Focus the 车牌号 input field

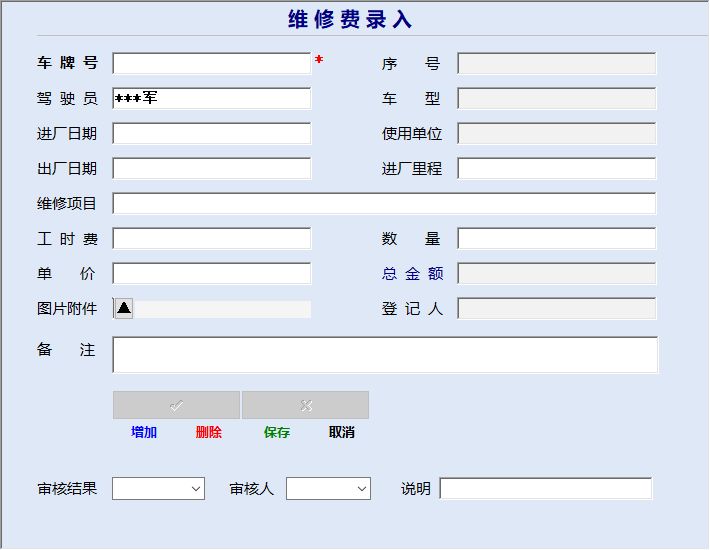212,63
